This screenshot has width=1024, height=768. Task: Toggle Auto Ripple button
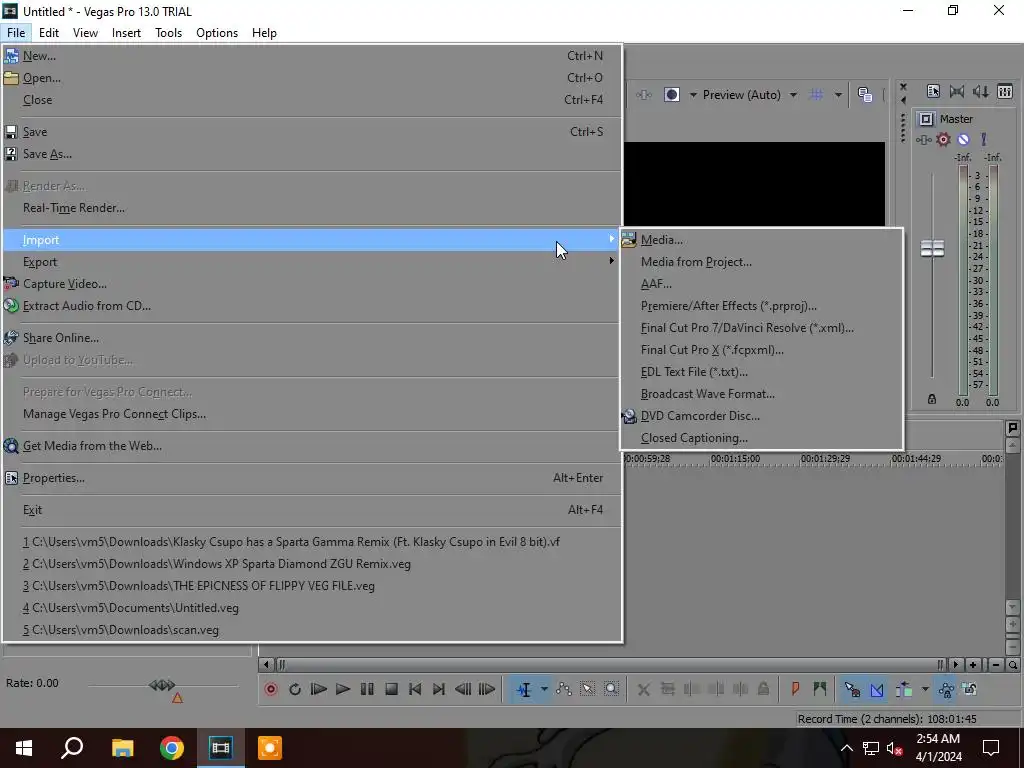click(904, 689)
